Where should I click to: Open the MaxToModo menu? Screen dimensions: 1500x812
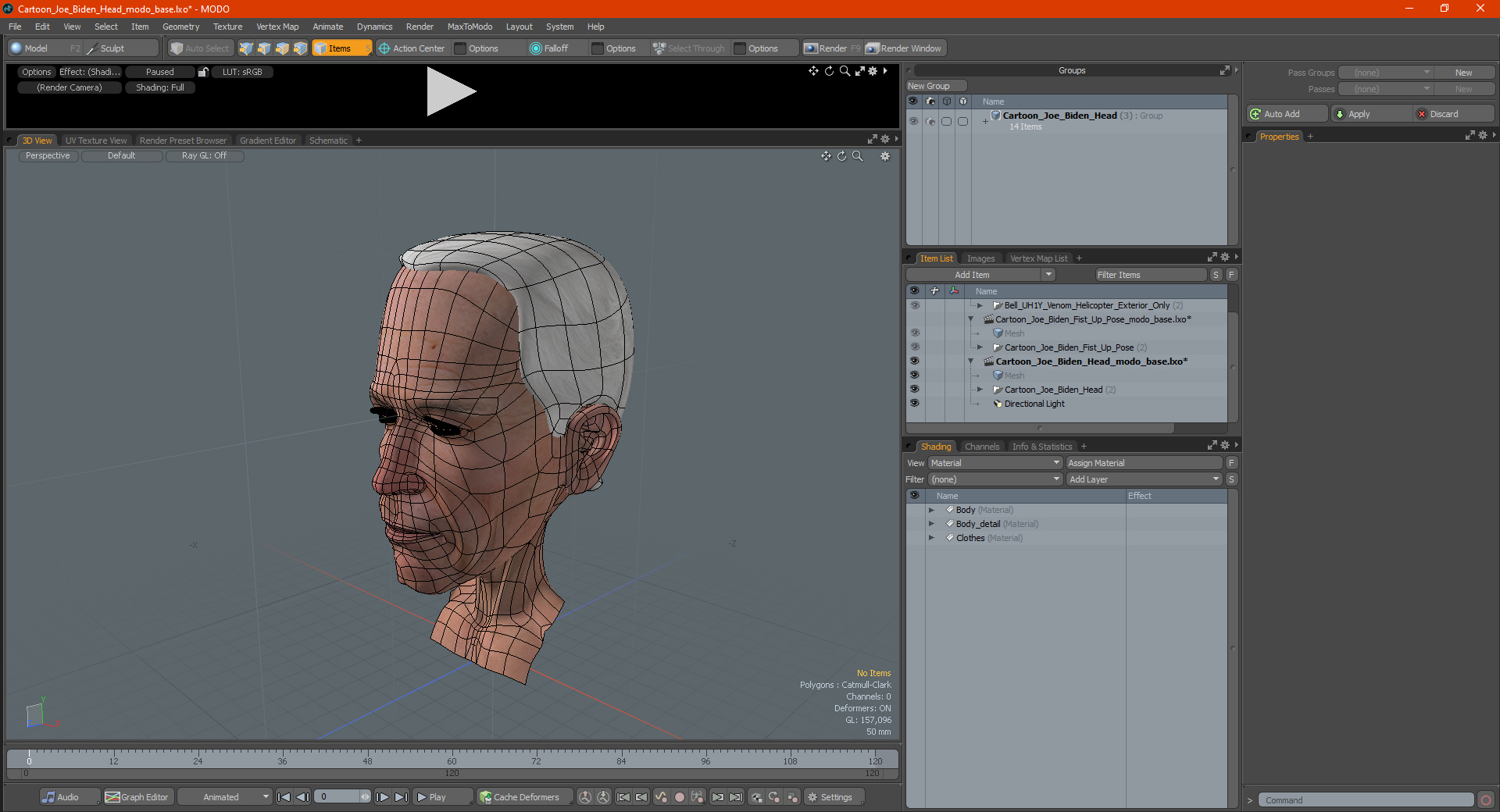point(470,27)
